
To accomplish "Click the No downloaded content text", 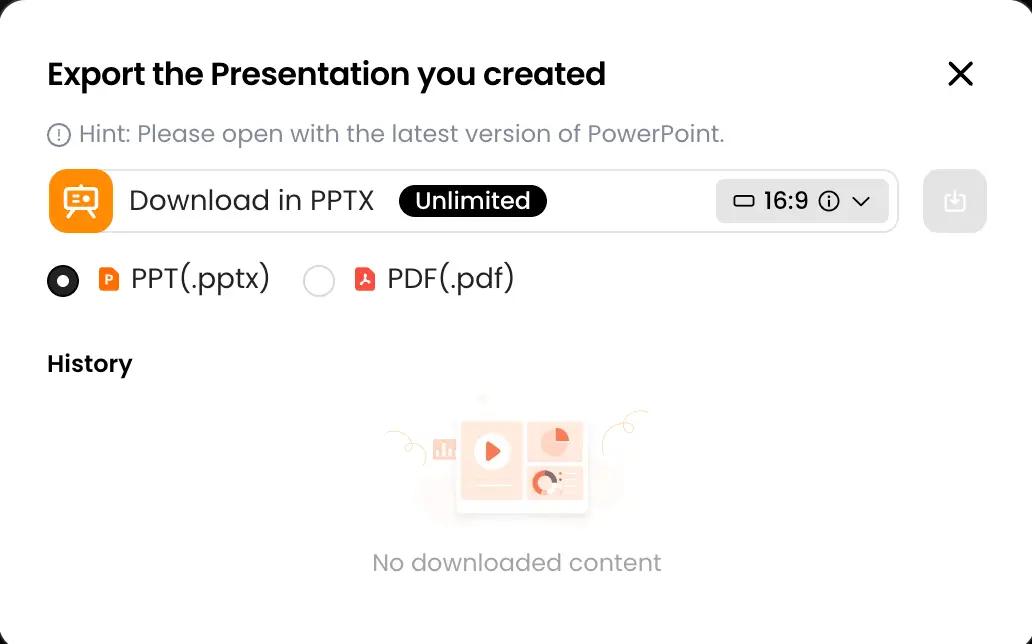I will [x=516, y=562].
